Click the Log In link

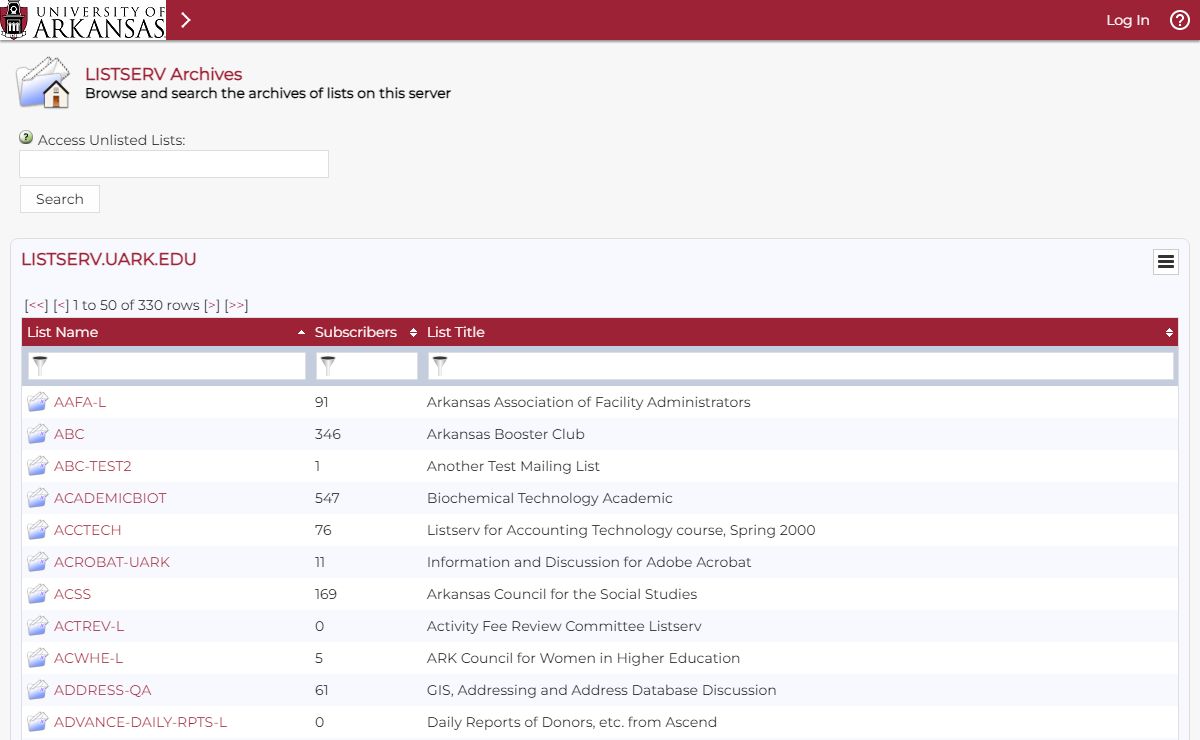(1127, 20)
